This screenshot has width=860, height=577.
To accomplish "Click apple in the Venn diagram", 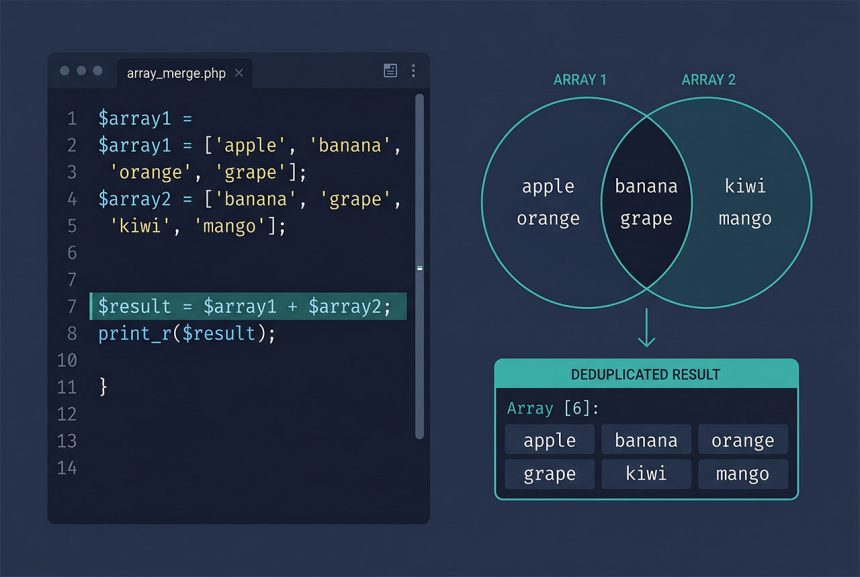I will pyautogui.click(x=548, y=186).
